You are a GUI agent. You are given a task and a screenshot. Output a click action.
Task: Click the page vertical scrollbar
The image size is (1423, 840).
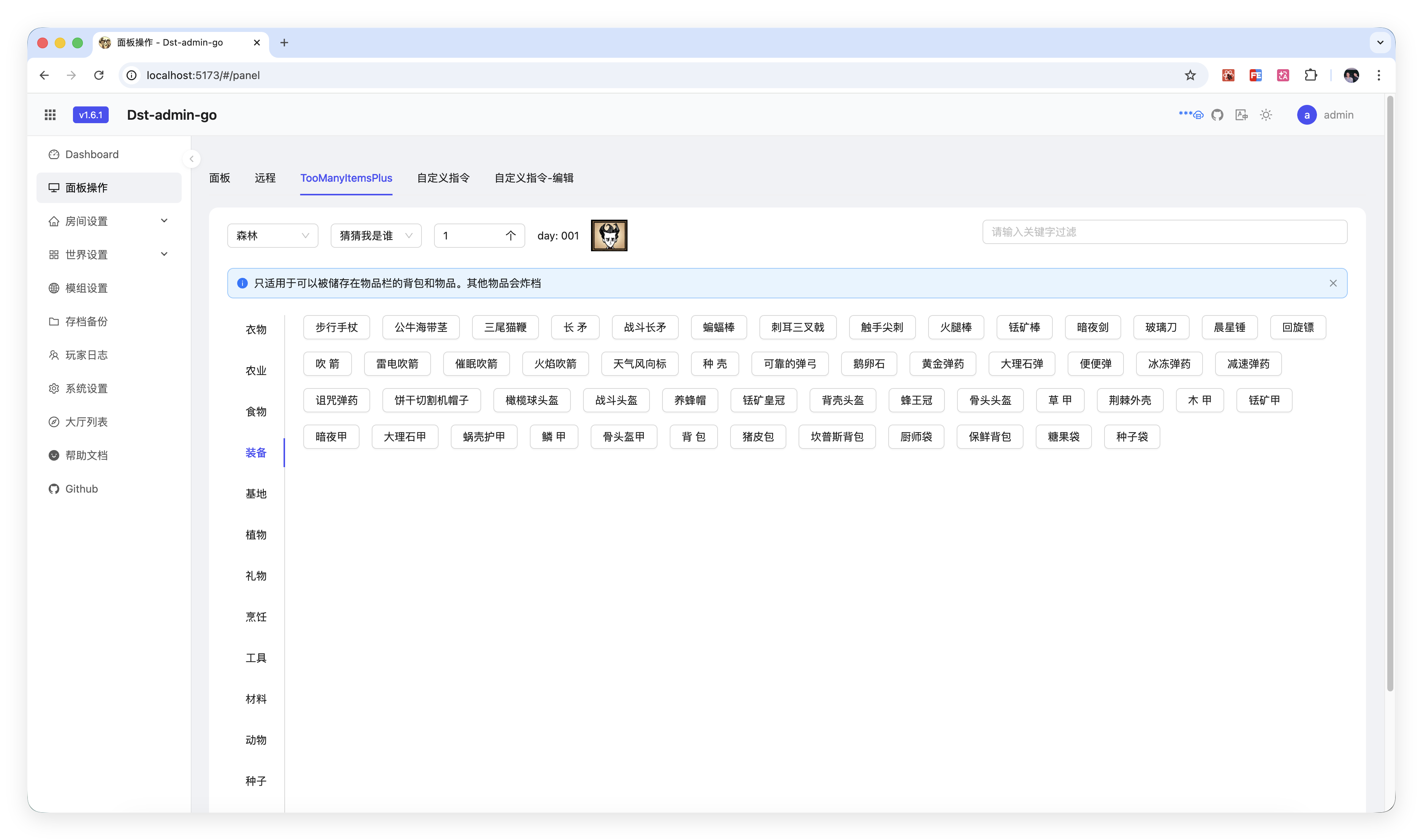tap(1390, 393)
